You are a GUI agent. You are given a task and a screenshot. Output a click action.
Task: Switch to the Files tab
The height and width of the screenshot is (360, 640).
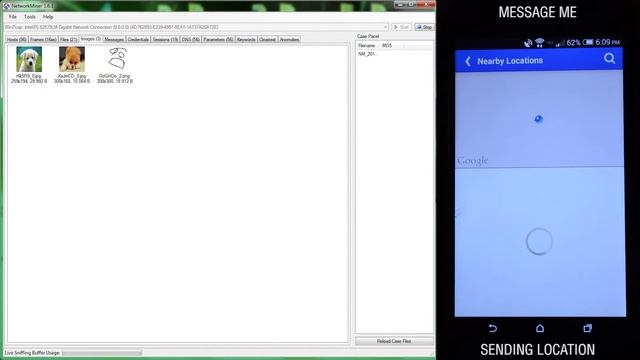coord(69,40)
